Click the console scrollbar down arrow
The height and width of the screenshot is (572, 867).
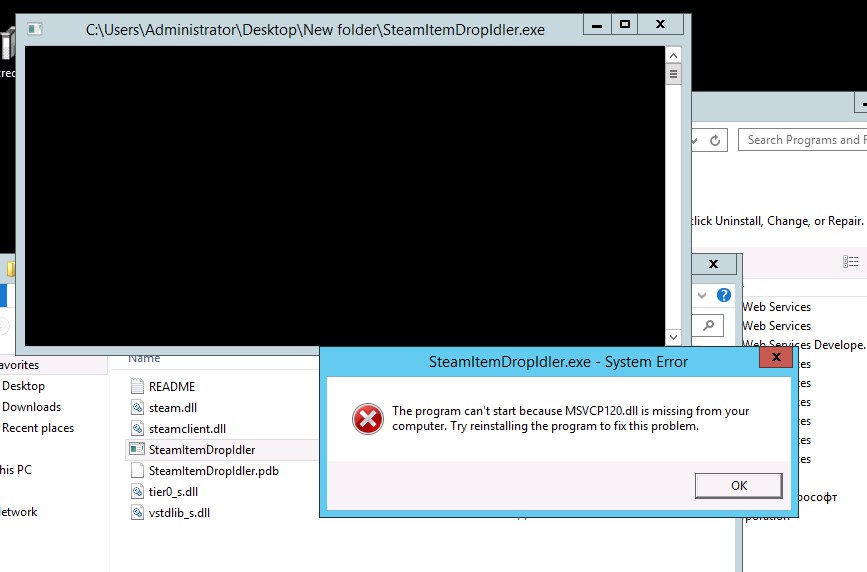[673, 337]
